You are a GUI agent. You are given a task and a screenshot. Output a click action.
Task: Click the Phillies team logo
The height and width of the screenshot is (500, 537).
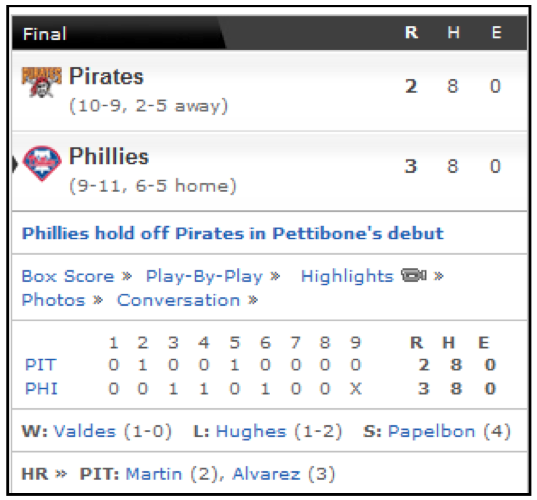(x=42, y=163)
